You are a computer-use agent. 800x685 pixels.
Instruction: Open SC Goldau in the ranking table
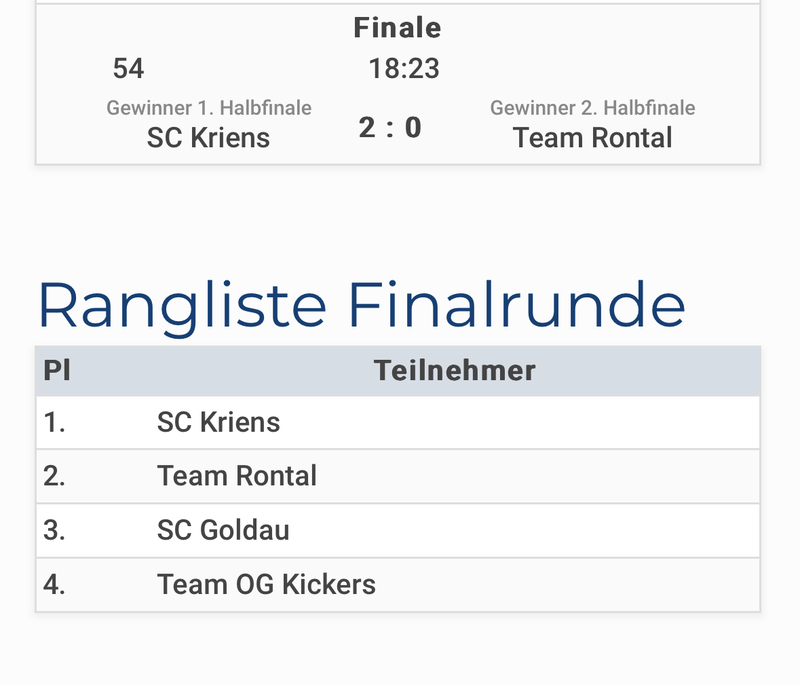223,530
